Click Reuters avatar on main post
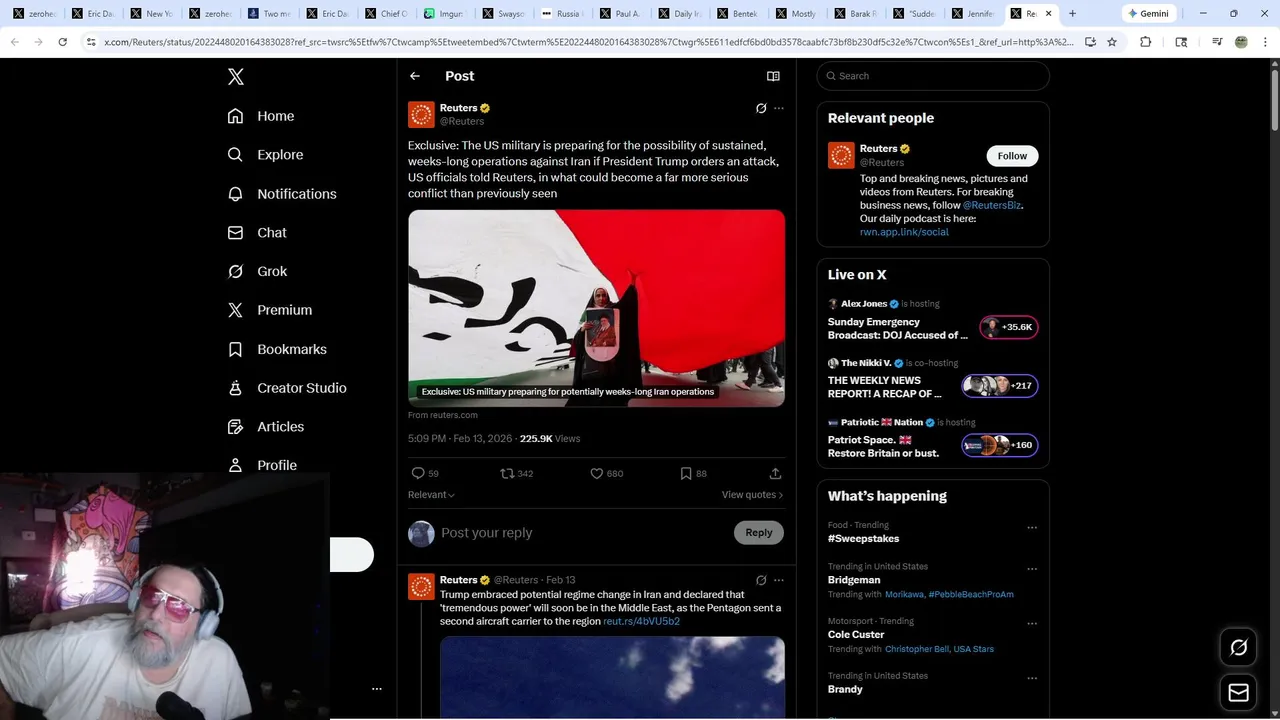Screen dimensions: 1280x720 (421, 115)
